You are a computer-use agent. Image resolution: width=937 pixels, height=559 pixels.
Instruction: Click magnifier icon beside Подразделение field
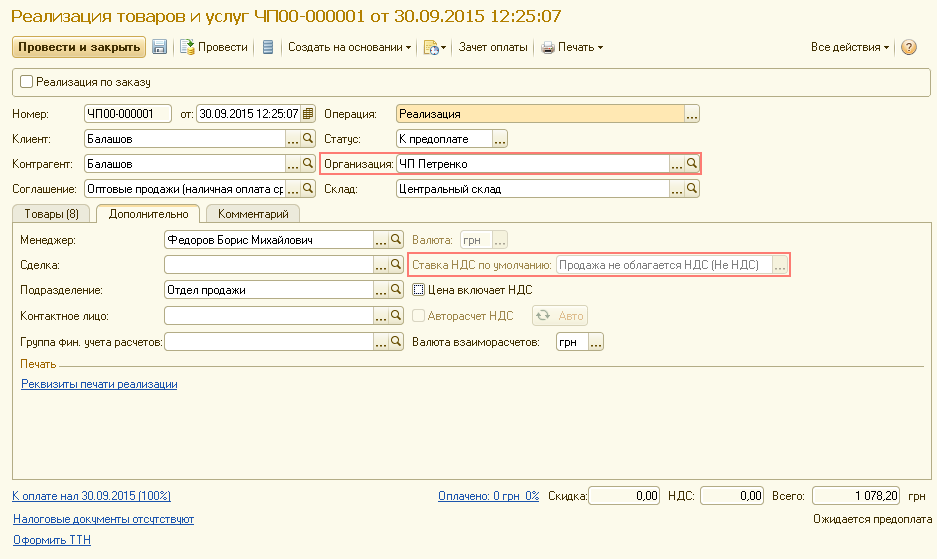point(396,290)
